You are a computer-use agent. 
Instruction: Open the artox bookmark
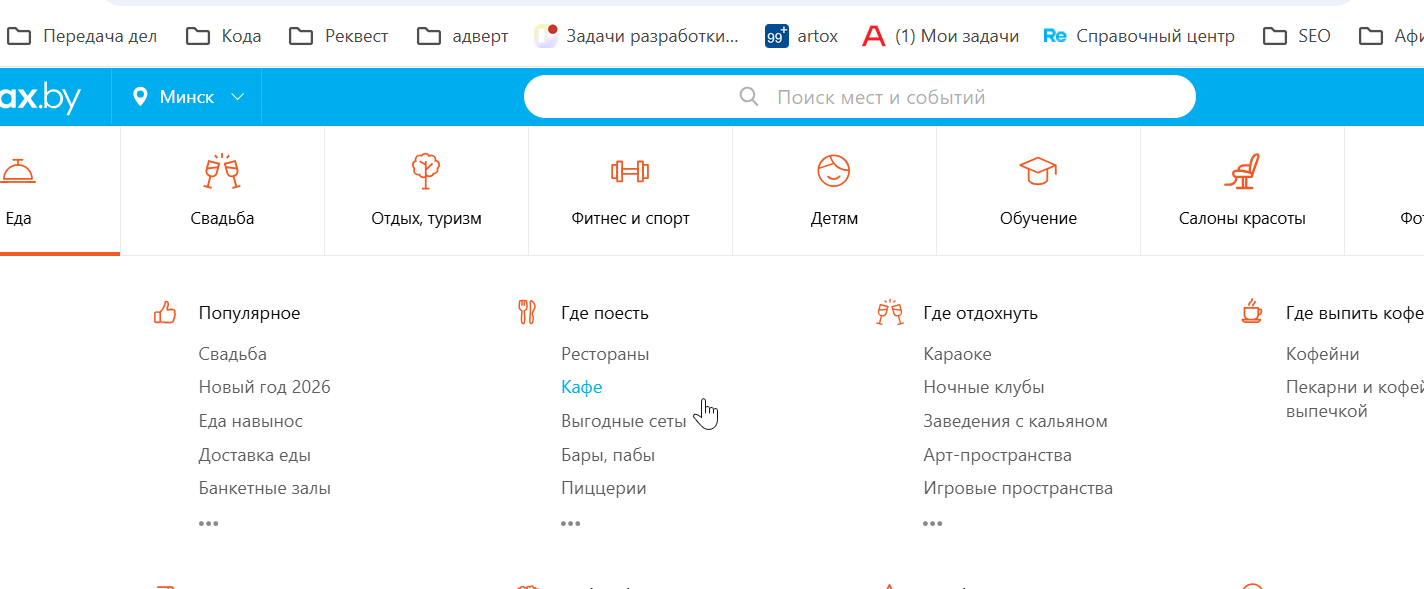[802, 36]
